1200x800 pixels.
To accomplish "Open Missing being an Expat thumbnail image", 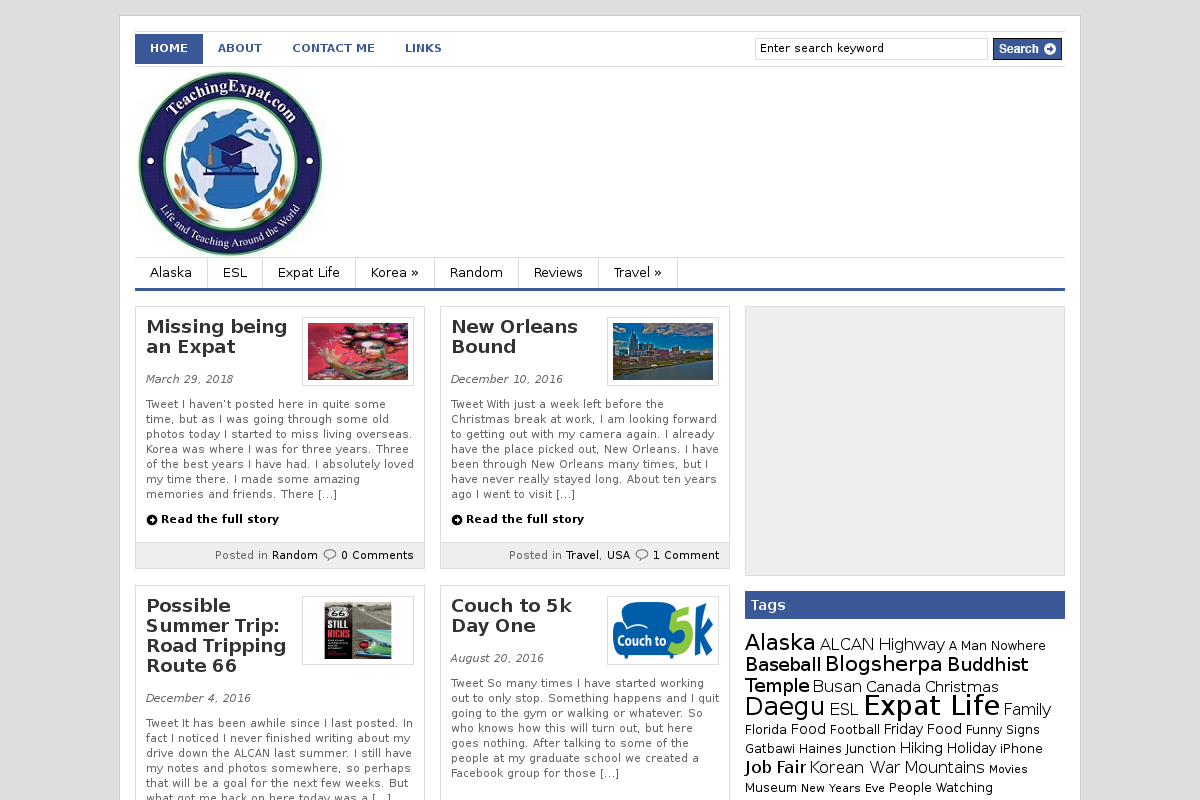I will (x=358, y=351).
